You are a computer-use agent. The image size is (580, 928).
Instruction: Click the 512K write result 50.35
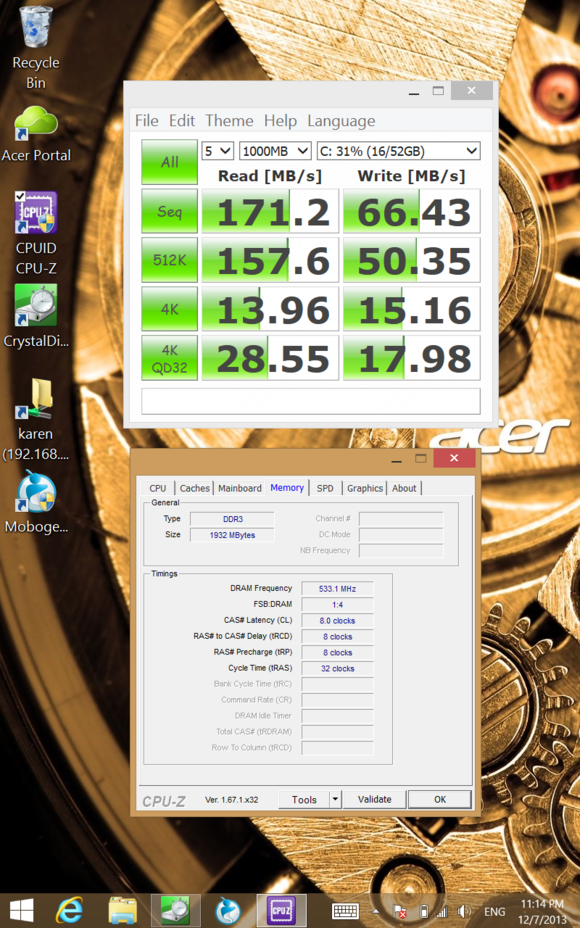[x=412, y=260]
